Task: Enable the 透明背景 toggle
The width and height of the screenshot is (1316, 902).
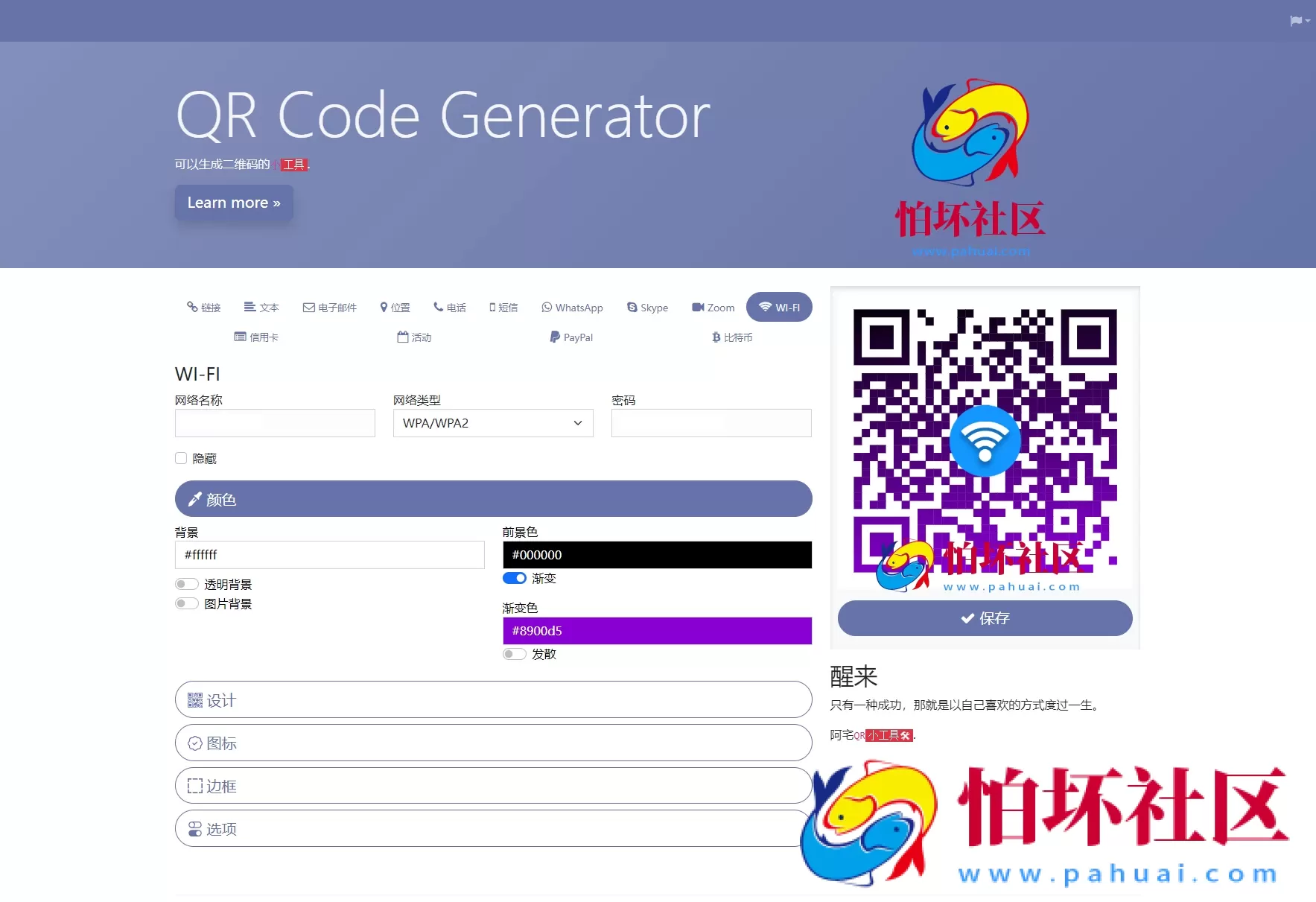Action: [x=186, y=583]
